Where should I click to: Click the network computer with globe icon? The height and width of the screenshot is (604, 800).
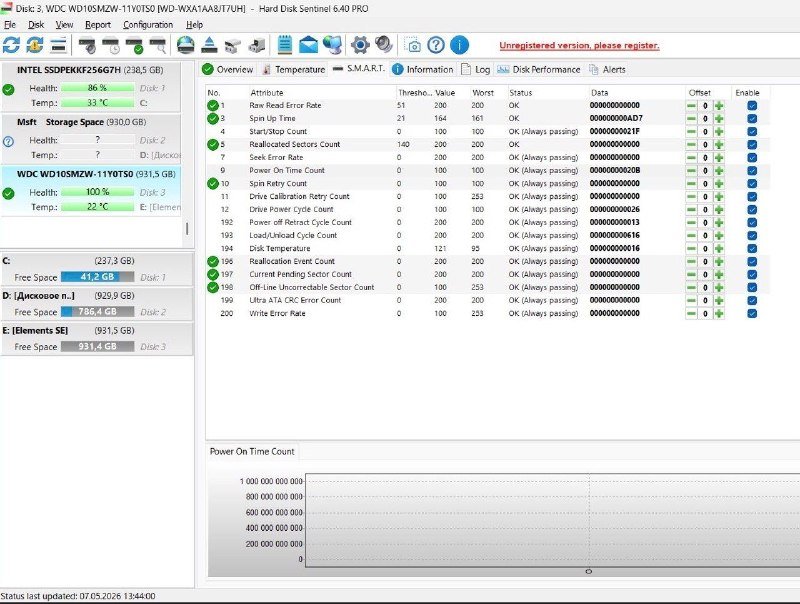pos(333,45)
